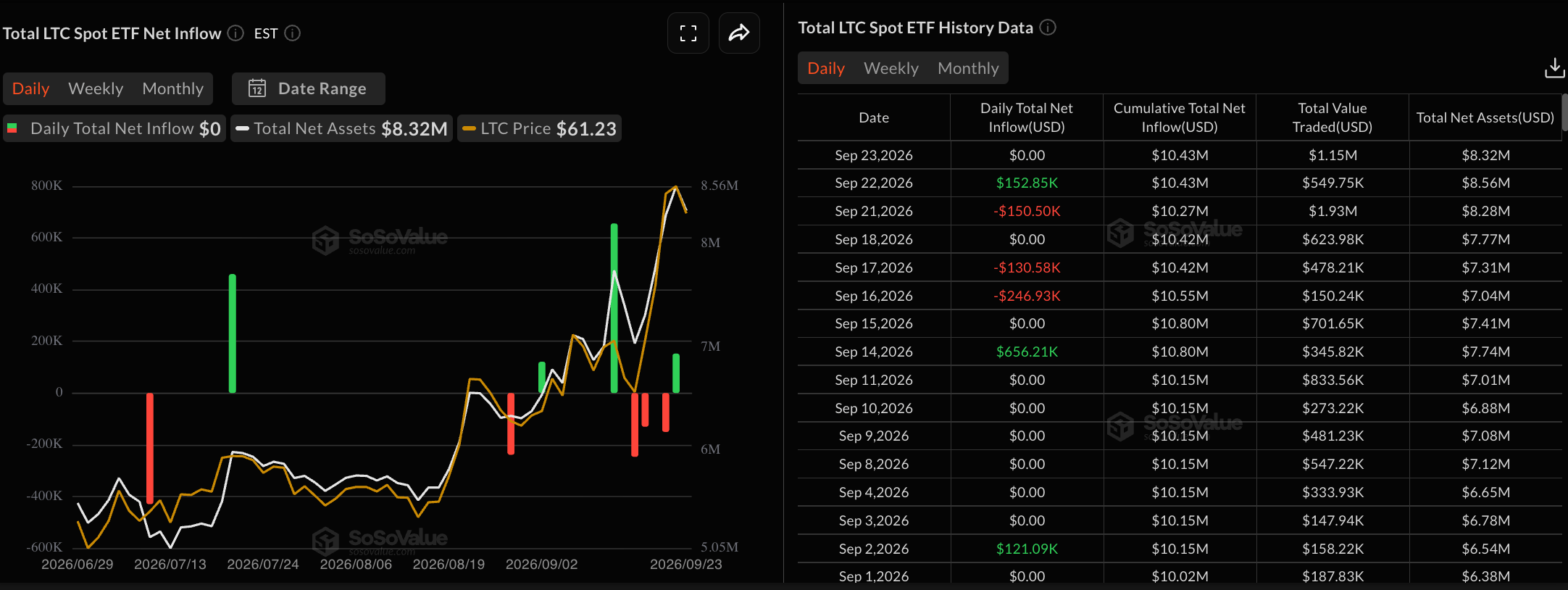Click the Sep 23,2026 date cell

click(874, 155)
